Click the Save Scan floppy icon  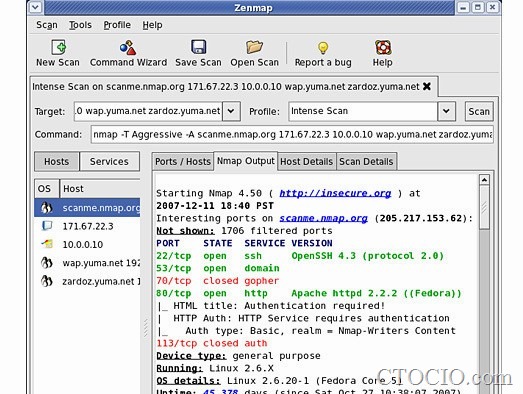[x=198, y=47]
